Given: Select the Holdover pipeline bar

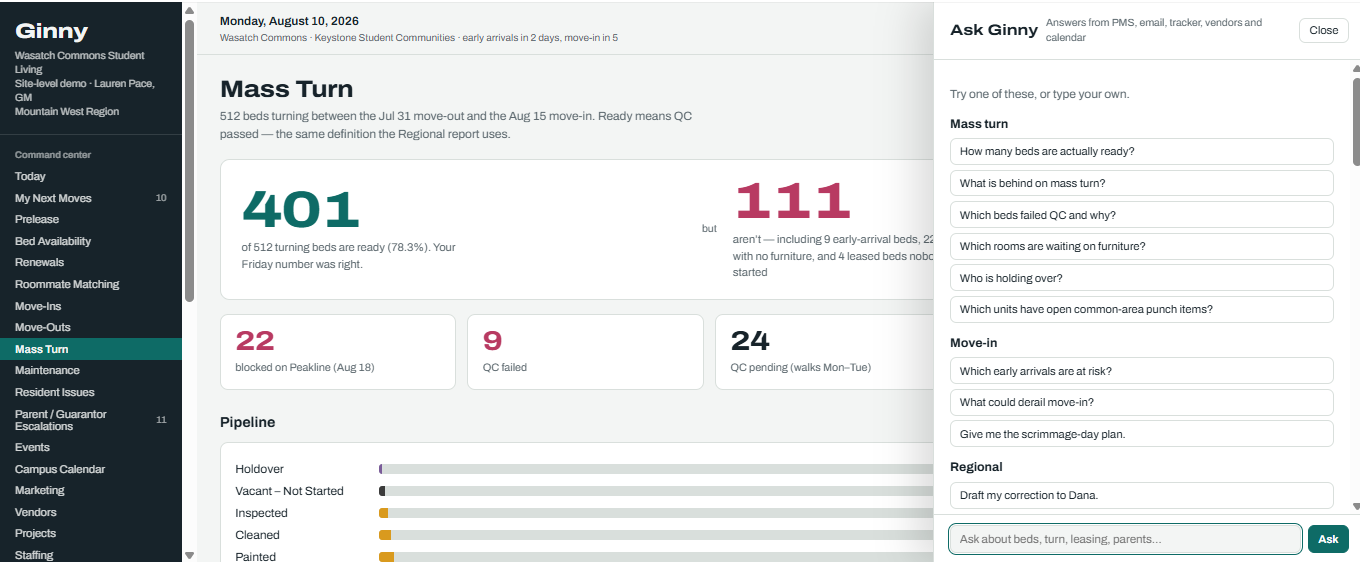Looking at the screenshot, I should (656, 469).
